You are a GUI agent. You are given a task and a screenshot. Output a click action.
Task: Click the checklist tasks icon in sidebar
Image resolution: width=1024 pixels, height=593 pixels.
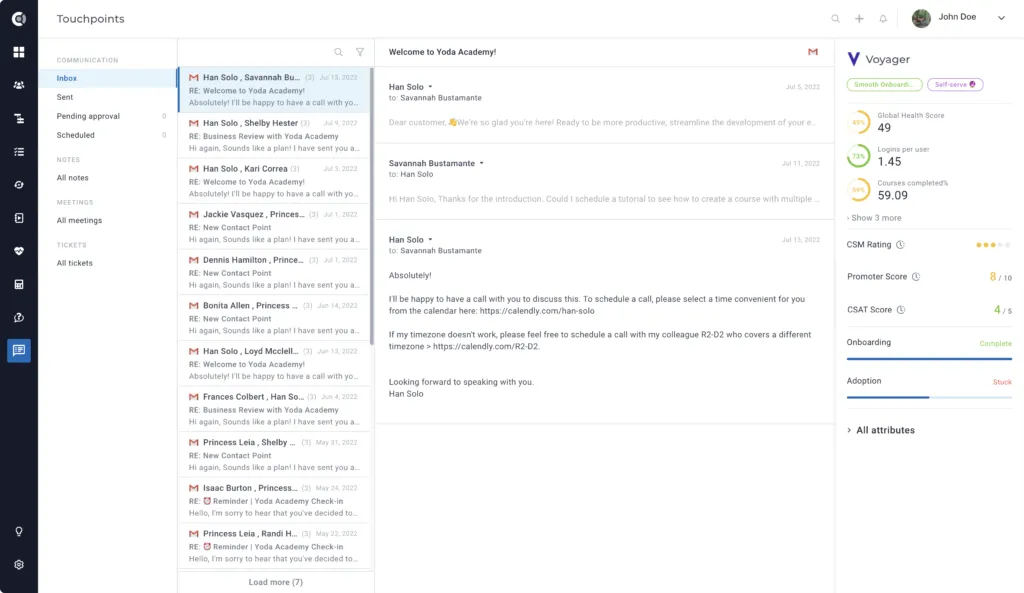click(x=19, y=152)
